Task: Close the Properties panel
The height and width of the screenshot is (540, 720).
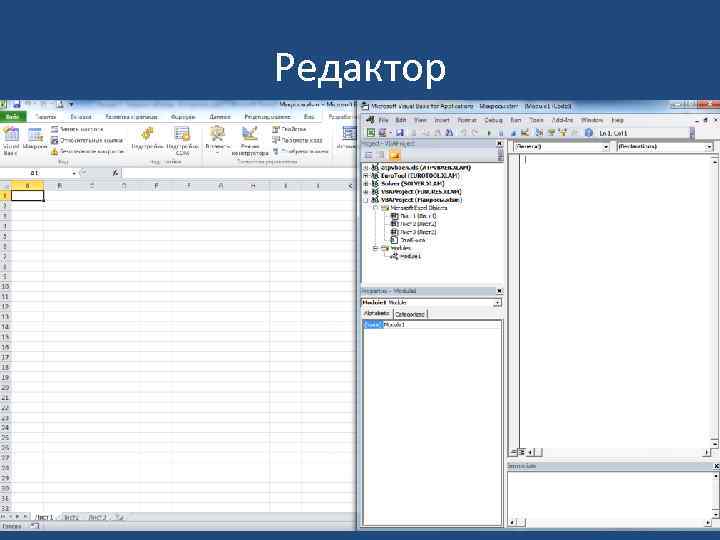Action: (500, 291)
